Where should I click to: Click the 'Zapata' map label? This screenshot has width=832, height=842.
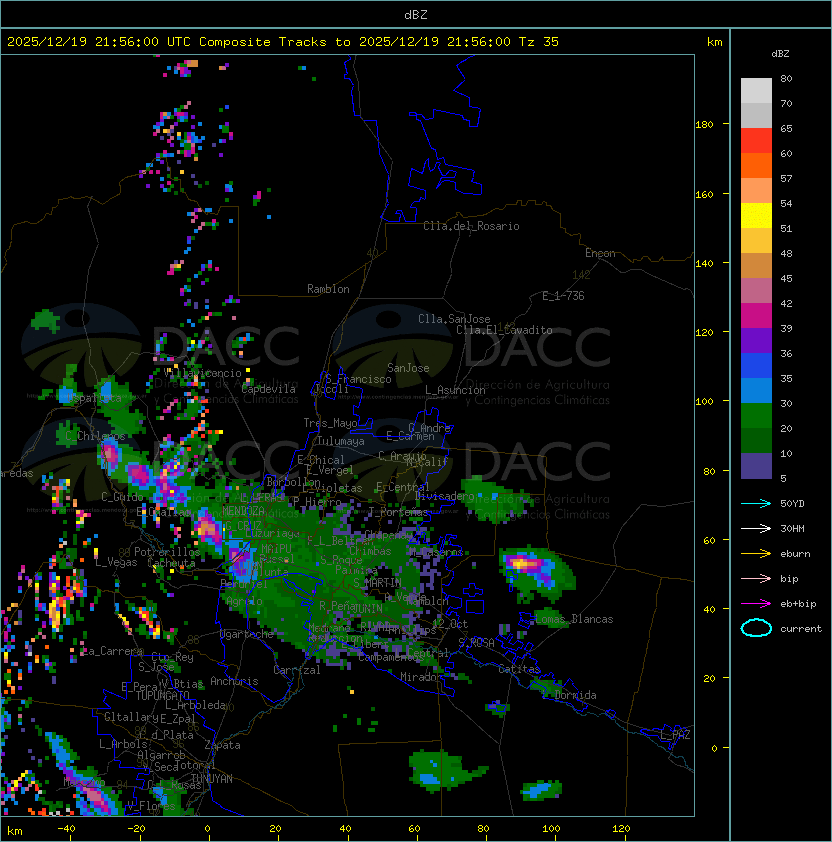coord(222,745)
